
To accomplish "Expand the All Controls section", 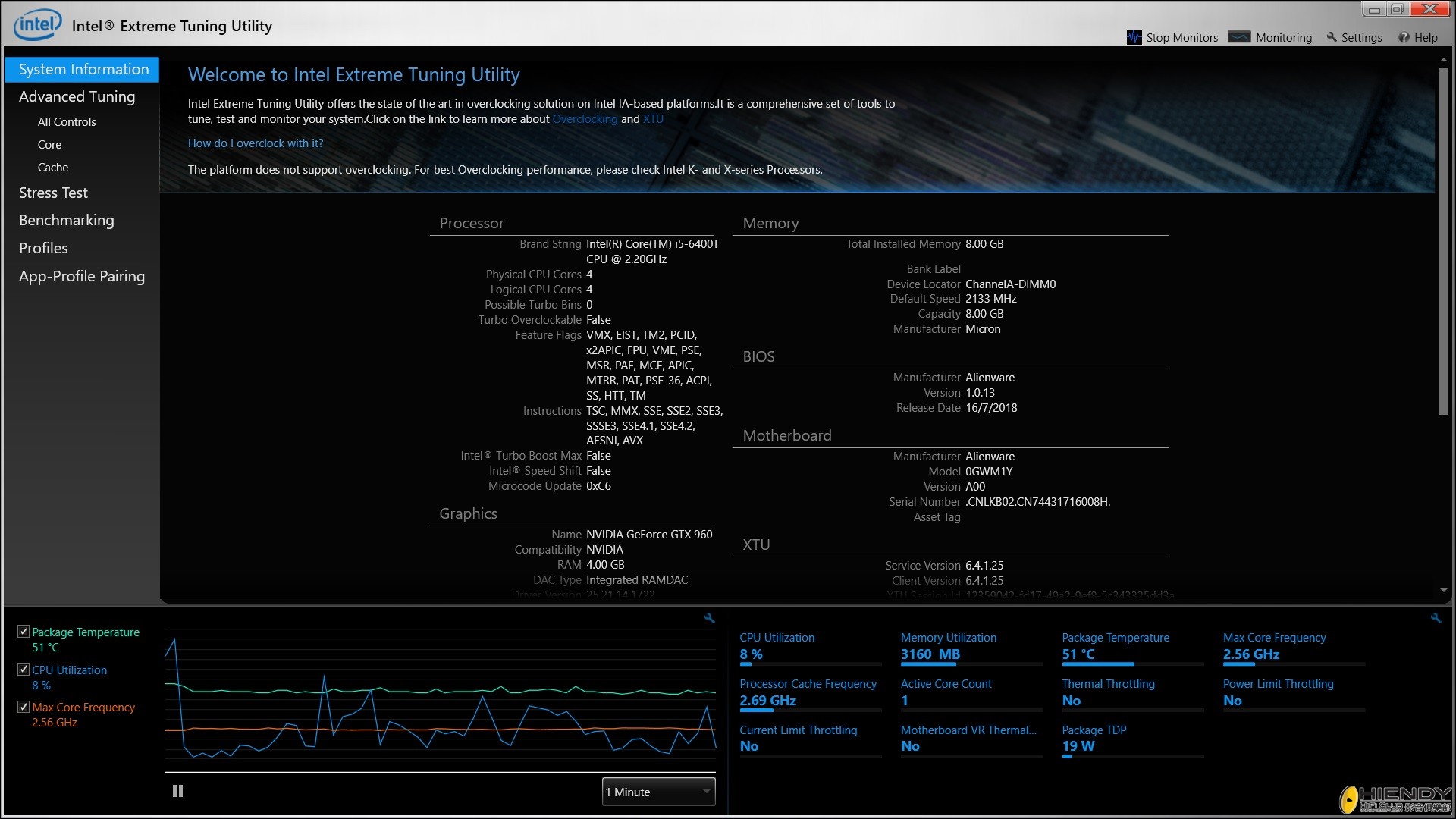I will (67, 121).
